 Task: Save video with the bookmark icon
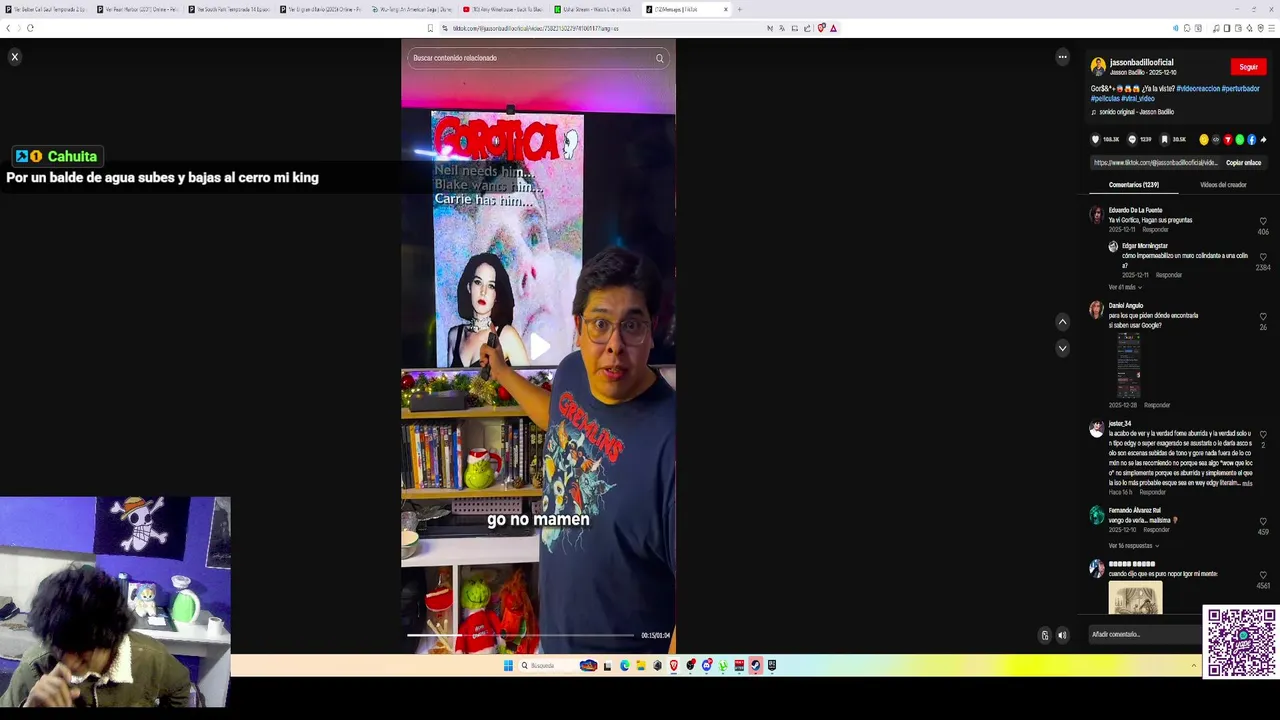click(x=1164, y=140)
